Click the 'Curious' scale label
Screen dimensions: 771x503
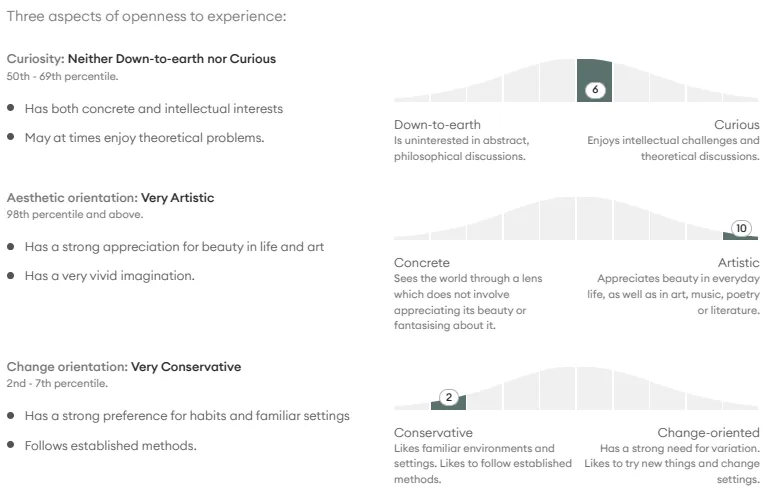click(737, 124)
